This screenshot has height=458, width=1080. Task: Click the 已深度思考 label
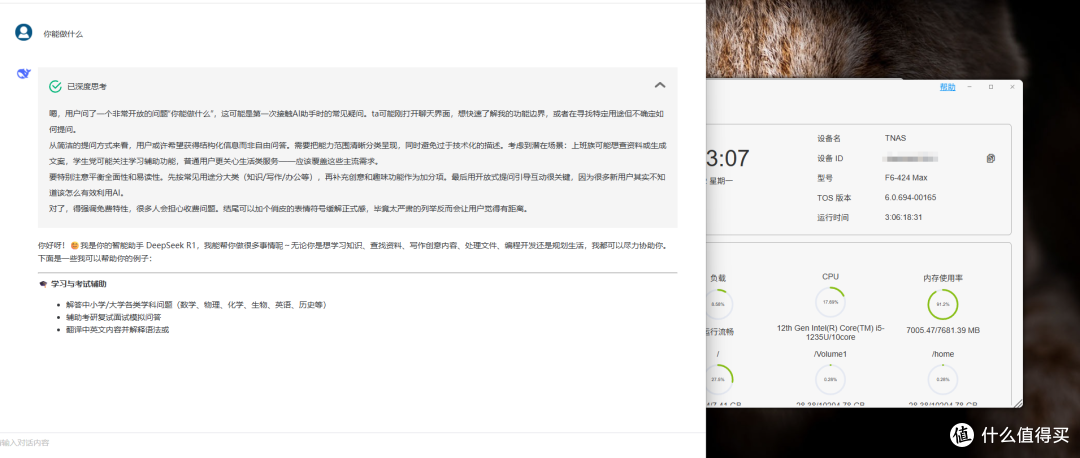(87, 87)
